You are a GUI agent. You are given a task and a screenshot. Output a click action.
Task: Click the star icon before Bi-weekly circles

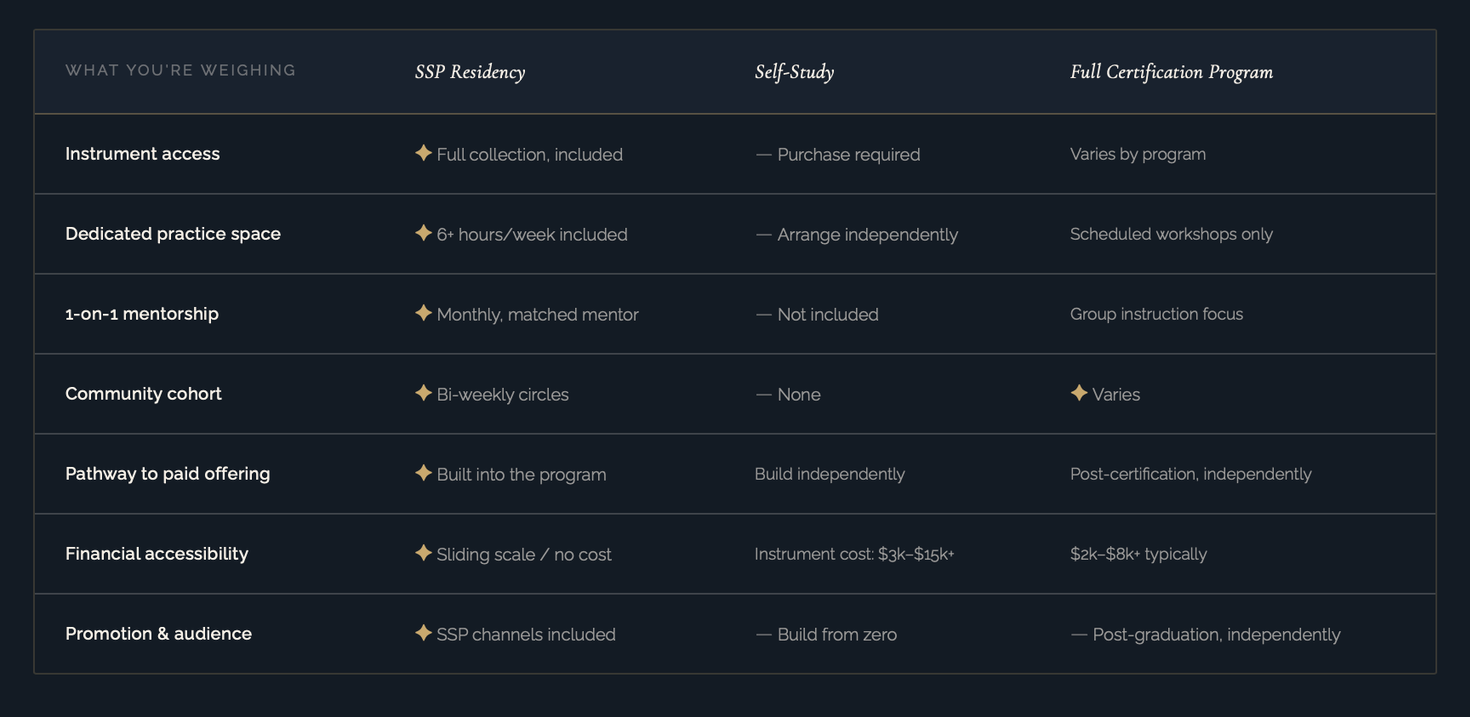pos(423,393)
